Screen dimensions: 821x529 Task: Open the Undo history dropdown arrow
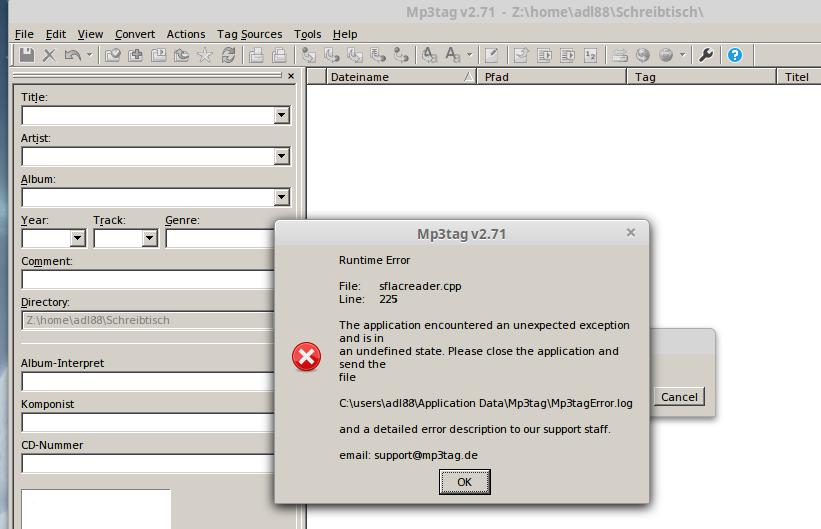89,54
